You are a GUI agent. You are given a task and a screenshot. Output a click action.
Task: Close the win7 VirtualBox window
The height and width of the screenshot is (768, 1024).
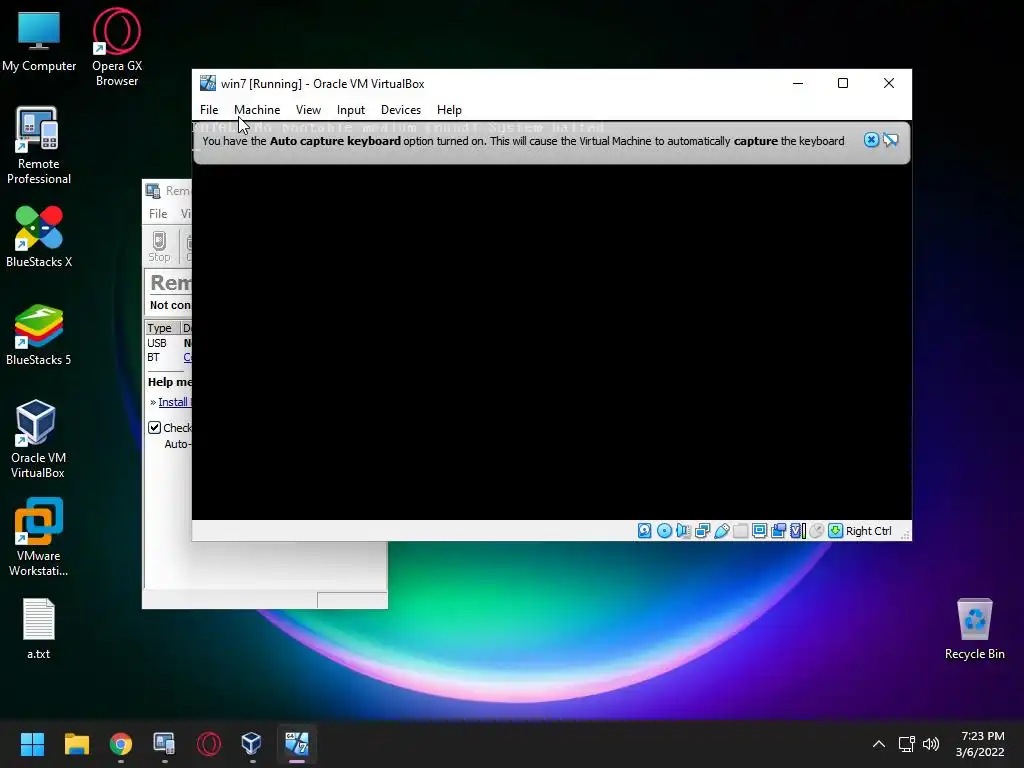889,83
